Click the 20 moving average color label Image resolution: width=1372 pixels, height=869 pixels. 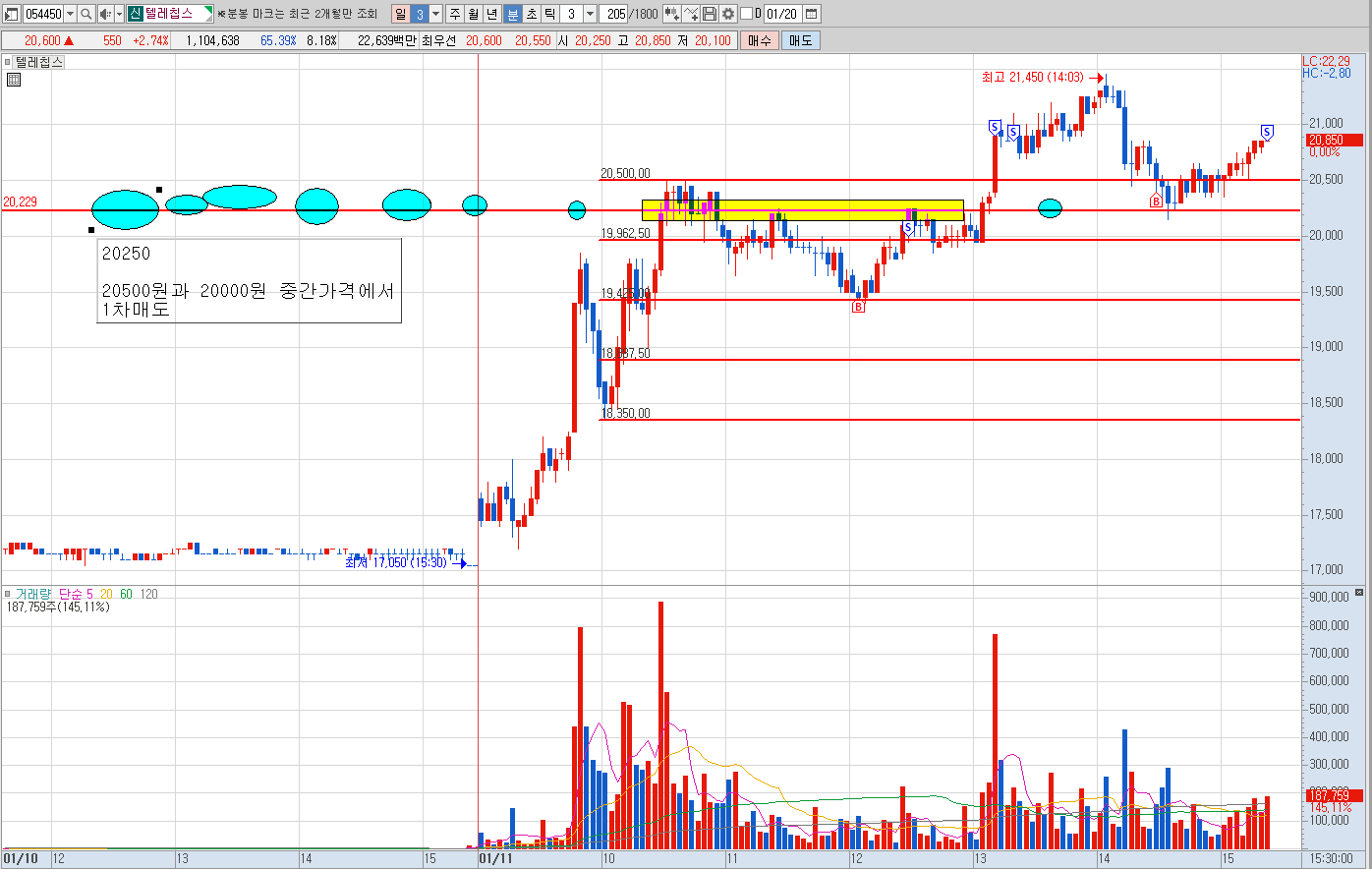point(106,594)
